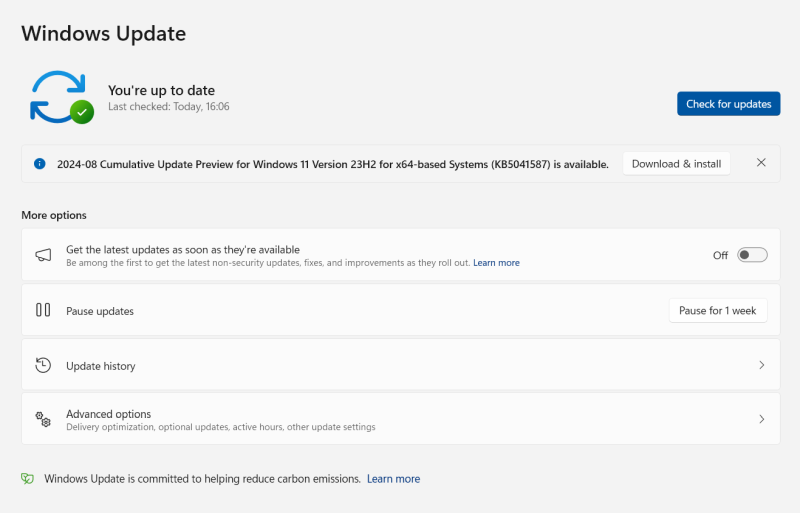Click the Advanced options gear icon
This screenshot has height=513, width=800.
pos(43,419)
